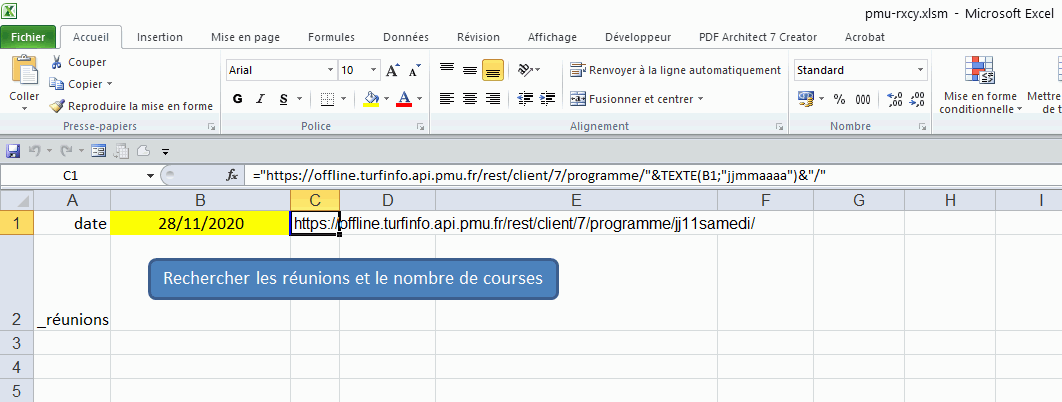Open the Name Box dropdown arrow
The height and width of the screenshot is (402, 1062).
pyautogui.click(x=150, y=176)
